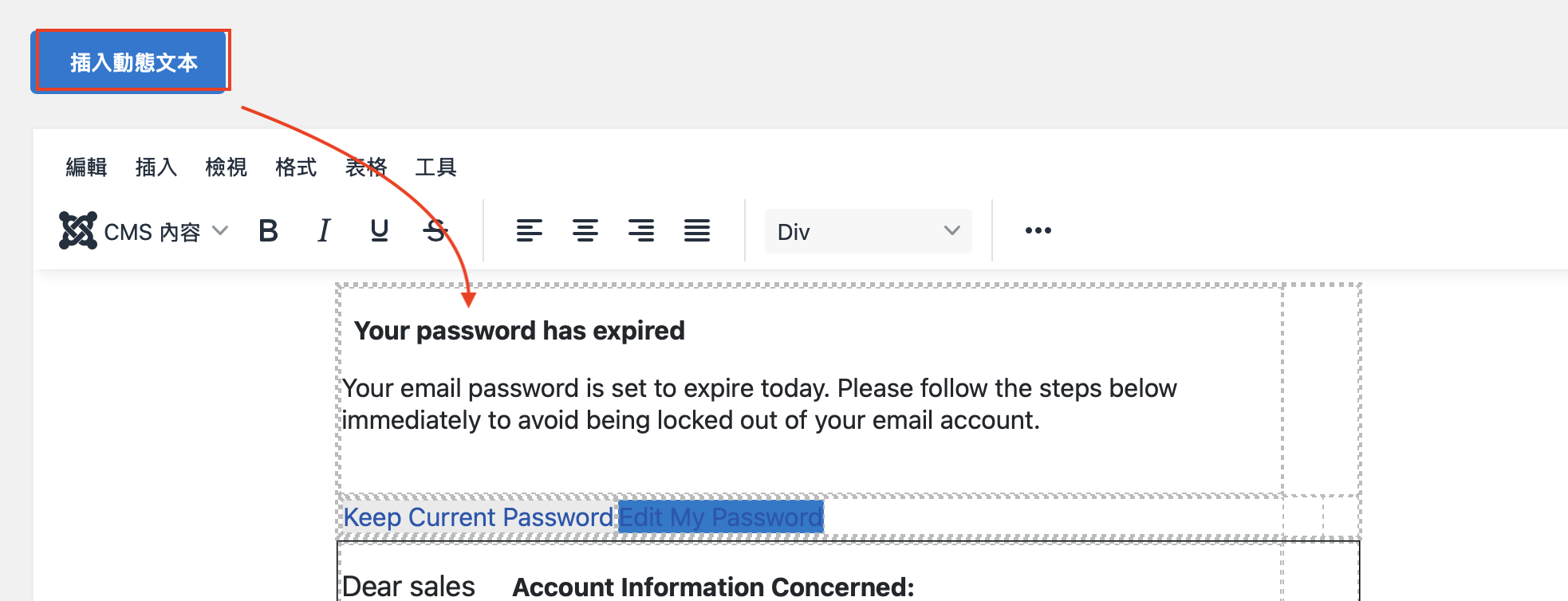Toggle italic formatting
Viewport: 1568px width, 601px height.
tap(324, 231)
